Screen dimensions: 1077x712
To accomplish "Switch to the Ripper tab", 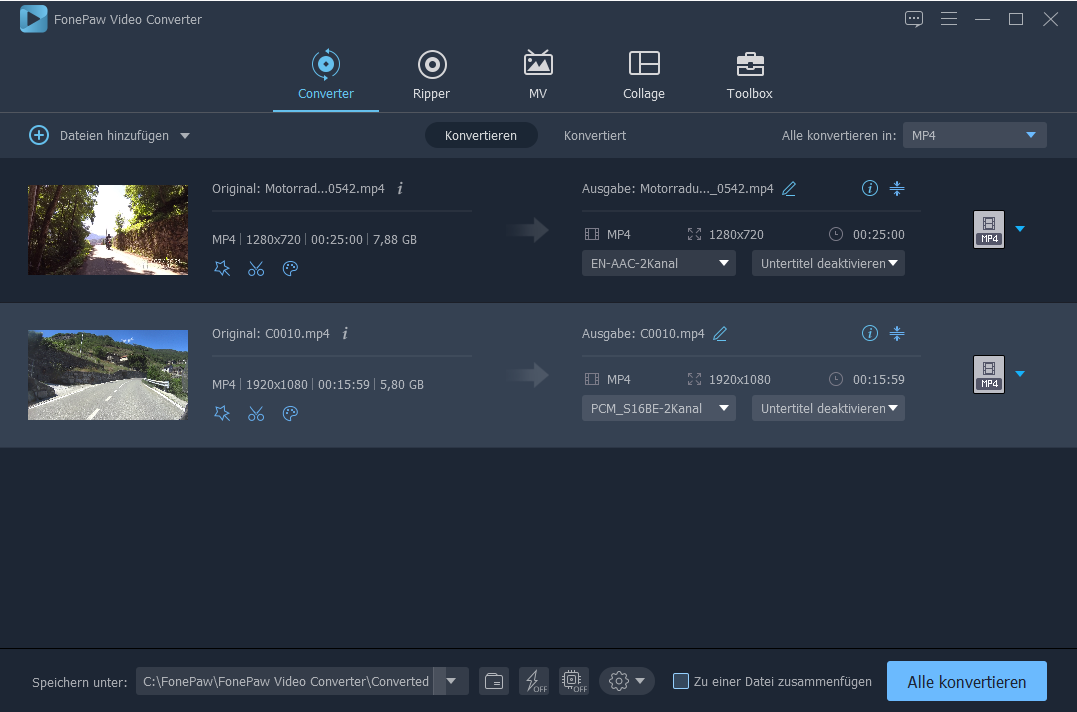I will [x=431, y=76].
